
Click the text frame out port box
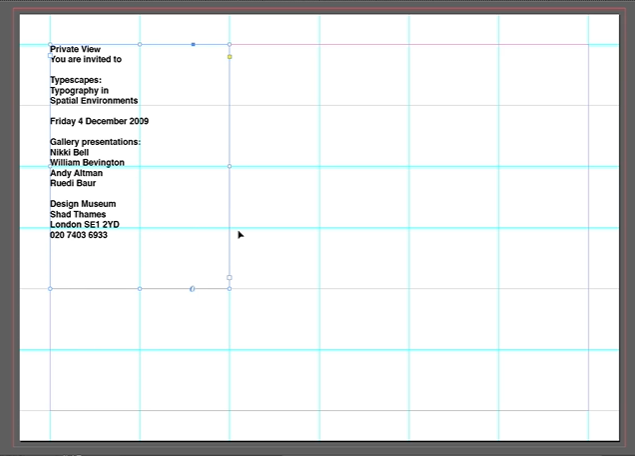pyautogui.click(x=230, y=278)
